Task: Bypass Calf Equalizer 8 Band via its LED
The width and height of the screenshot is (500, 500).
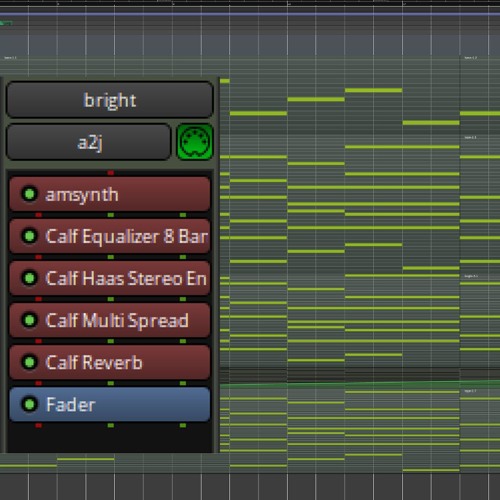Action: coord(29,236)
